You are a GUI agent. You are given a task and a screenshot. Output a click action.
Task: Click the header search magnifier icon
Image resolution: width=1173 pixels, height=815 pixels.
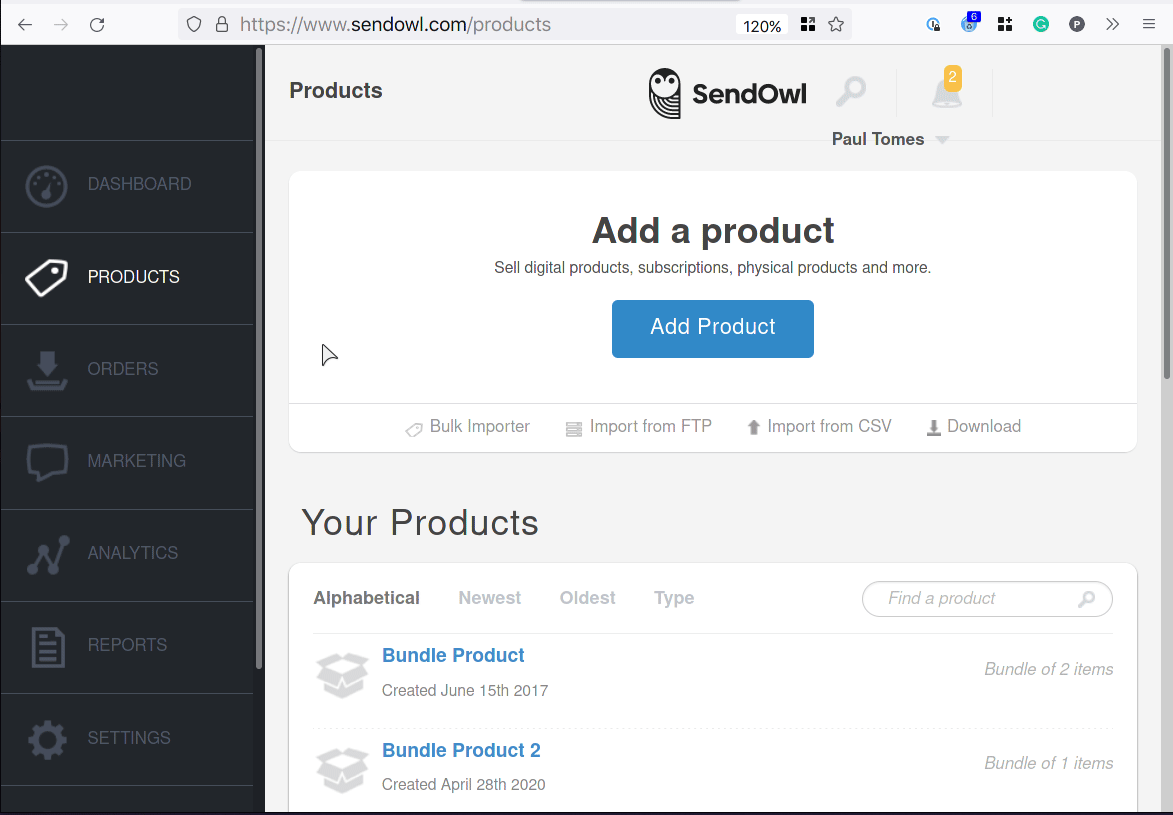point(851,92)
